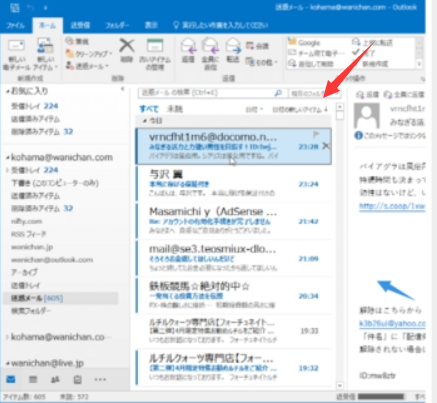
Task: Open the sort by Date (日付) dropdown
Action: pos(254,109)
